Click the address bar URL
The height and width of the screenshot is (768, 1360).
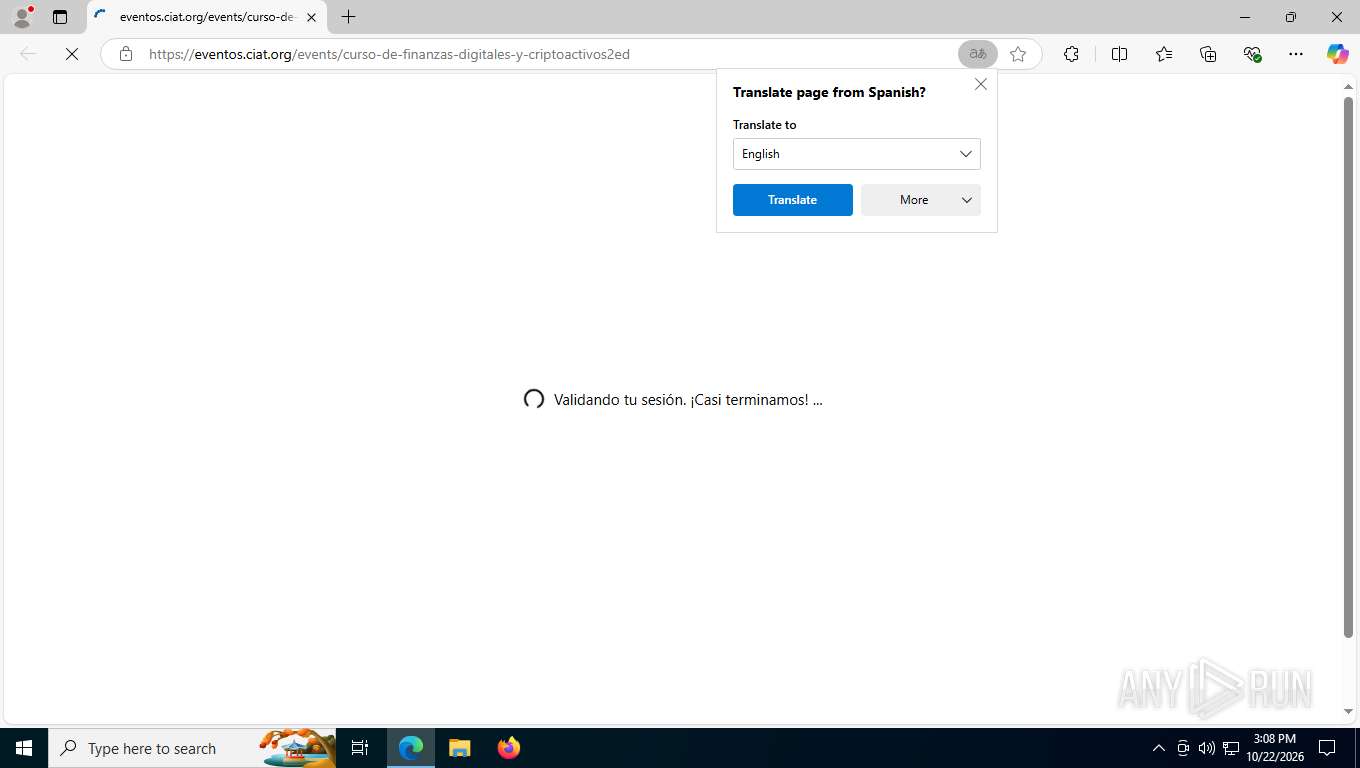389,54
